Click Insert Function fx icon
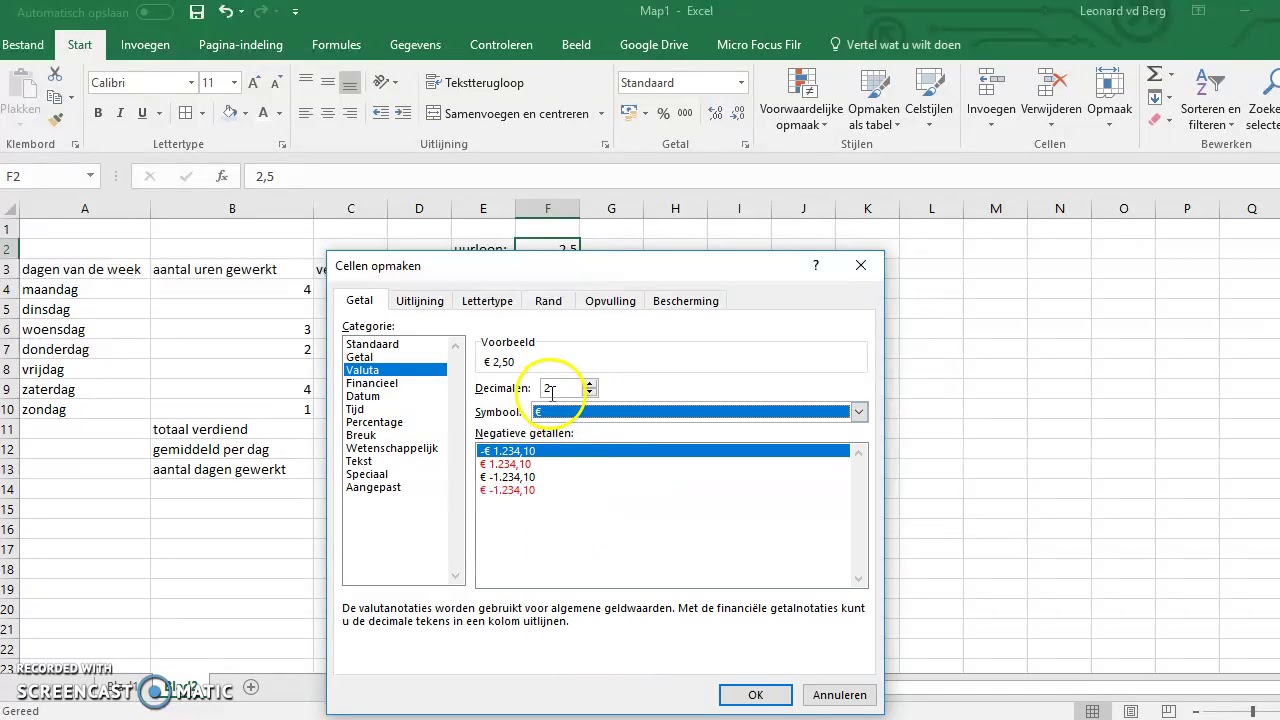The height and width of the screenshot is (720, 1280). 222,176
